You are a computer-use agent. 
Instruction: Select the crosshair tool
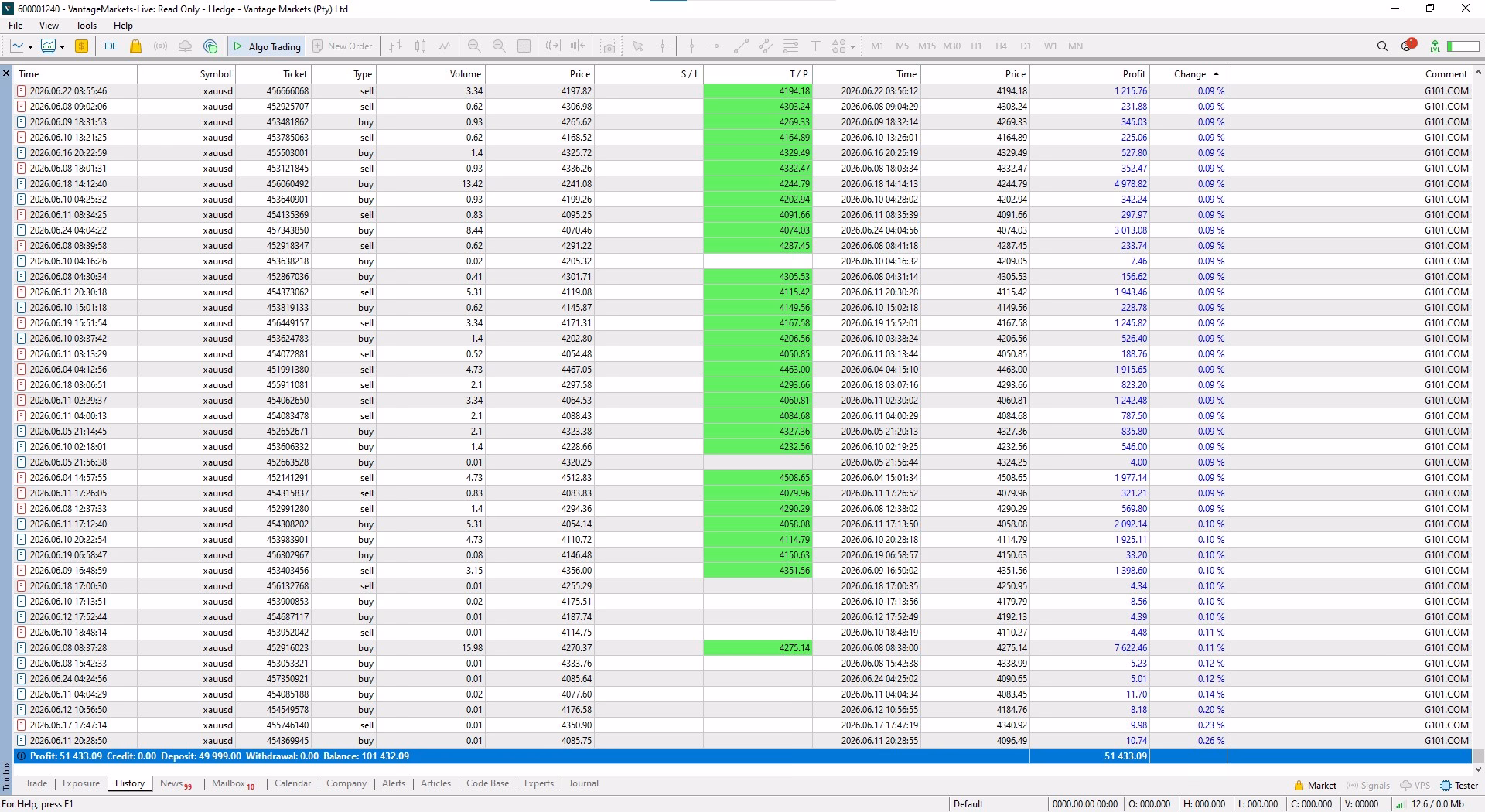pyautogui.click(x=662, y=46)
